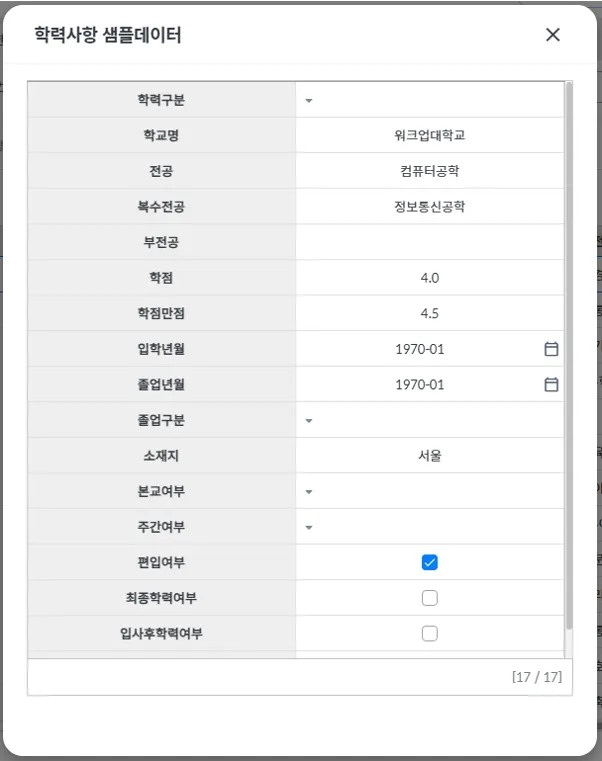Enable the 최종학력여부 checkbox

coord(430,598)
